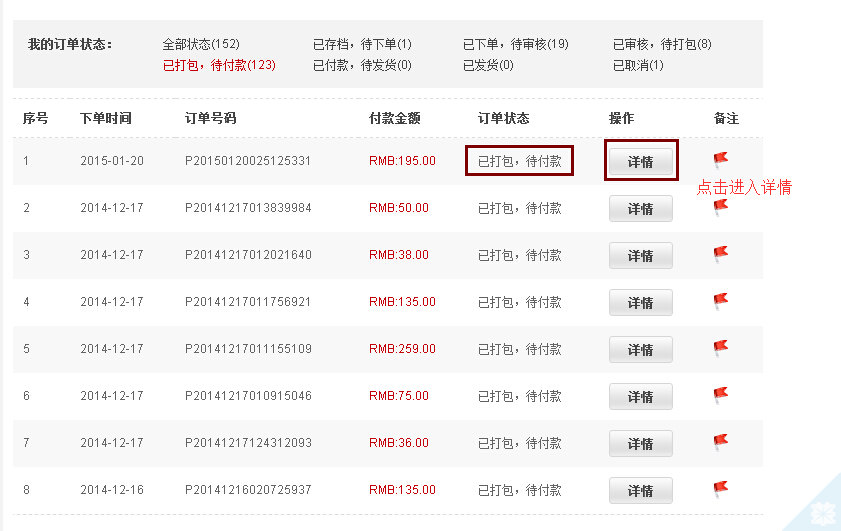
Task: Click the red flag for order 3
Action: coord(720,254)
